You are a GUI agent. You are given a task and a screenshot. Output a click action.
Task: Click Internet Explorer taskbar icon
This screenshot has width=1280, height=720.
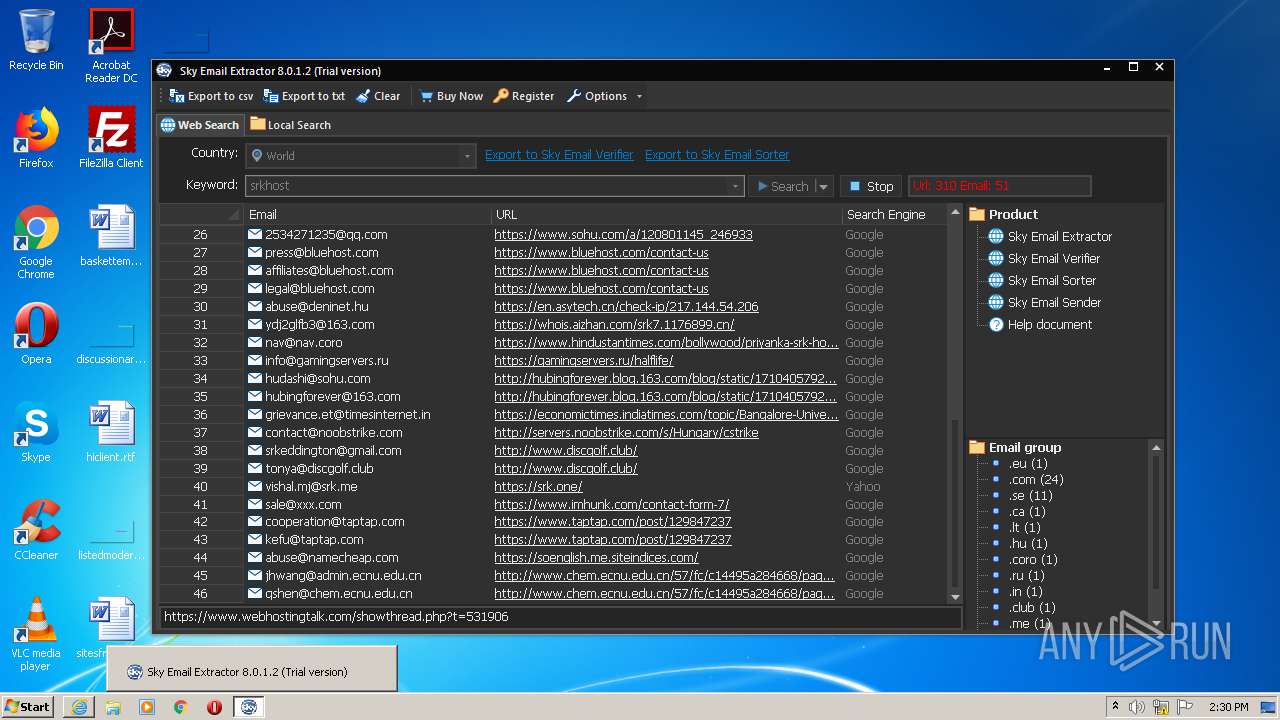point(79,707)
